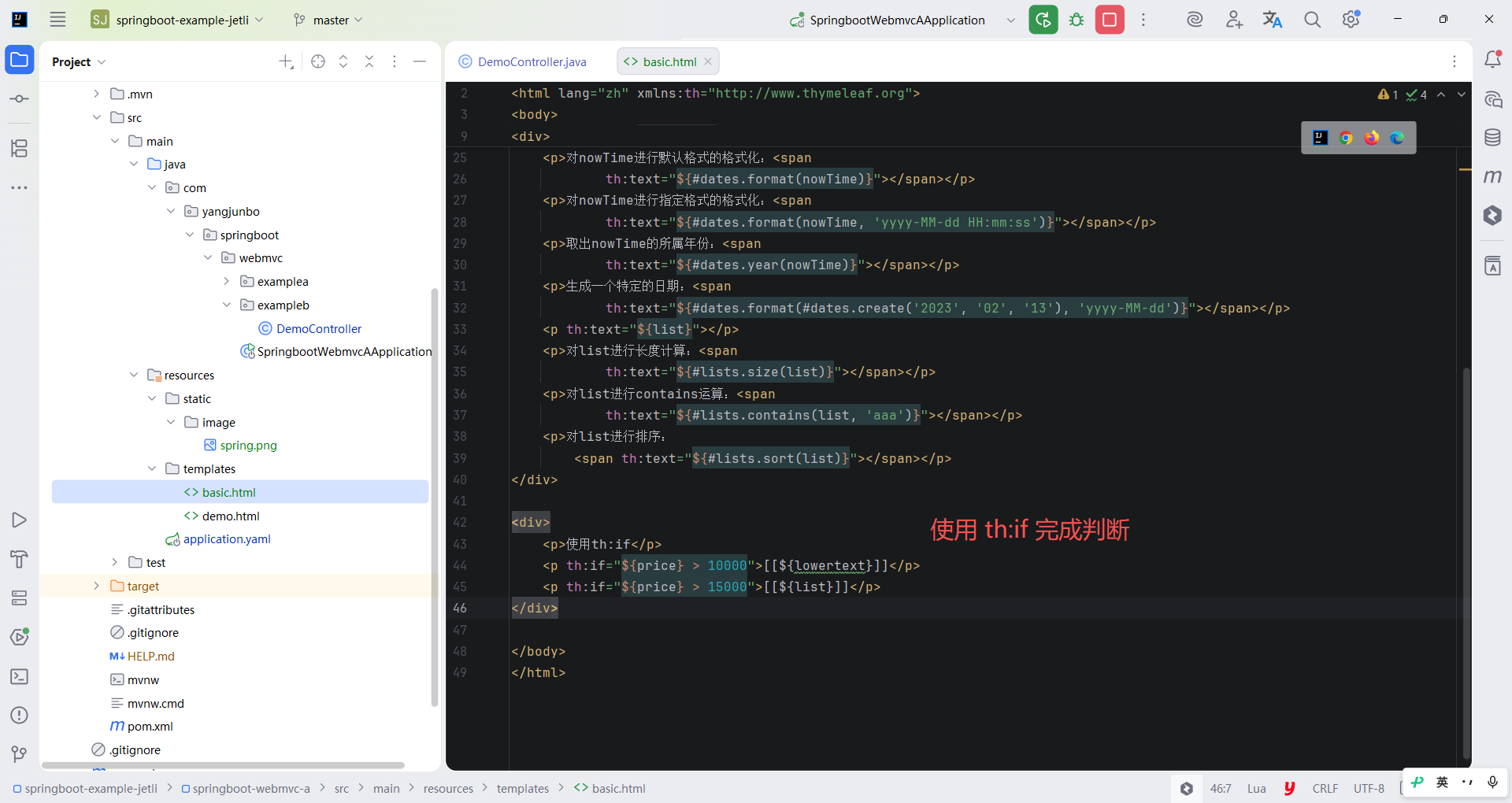Open the Maven tool window icon
The width and height of the screenshot is (1512, 803).
[x=1492, y=176]
